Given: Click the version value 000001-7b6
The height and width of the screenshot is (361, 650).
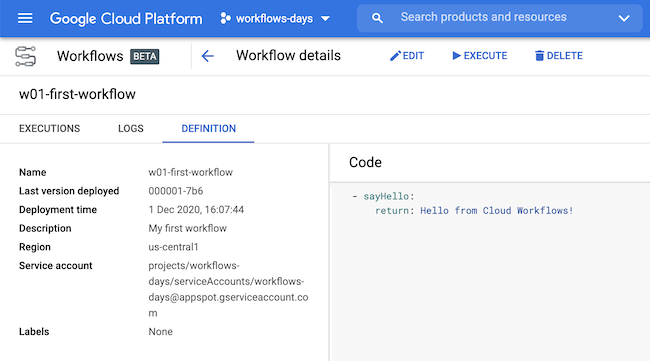Looking at the screenshot, I should pyautogui.click(x=176, y=191).
